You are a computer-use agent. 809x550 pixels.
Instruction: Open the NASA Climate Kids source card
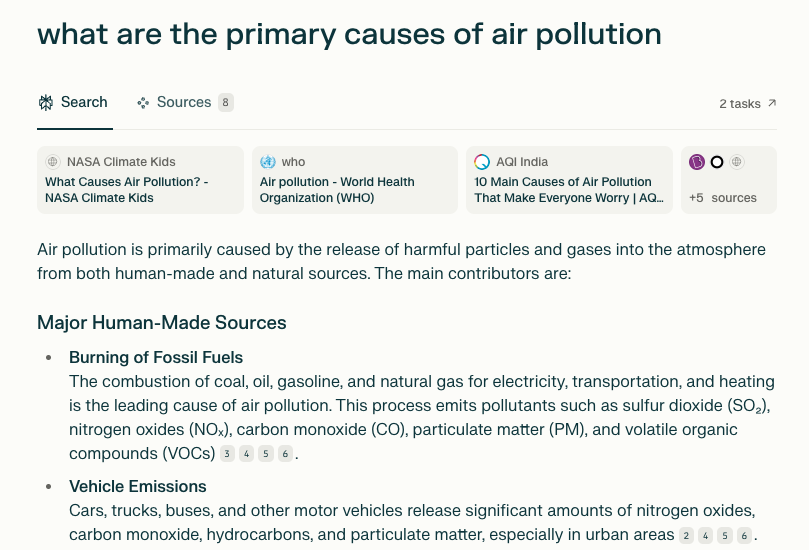click(x=140, y=180)
